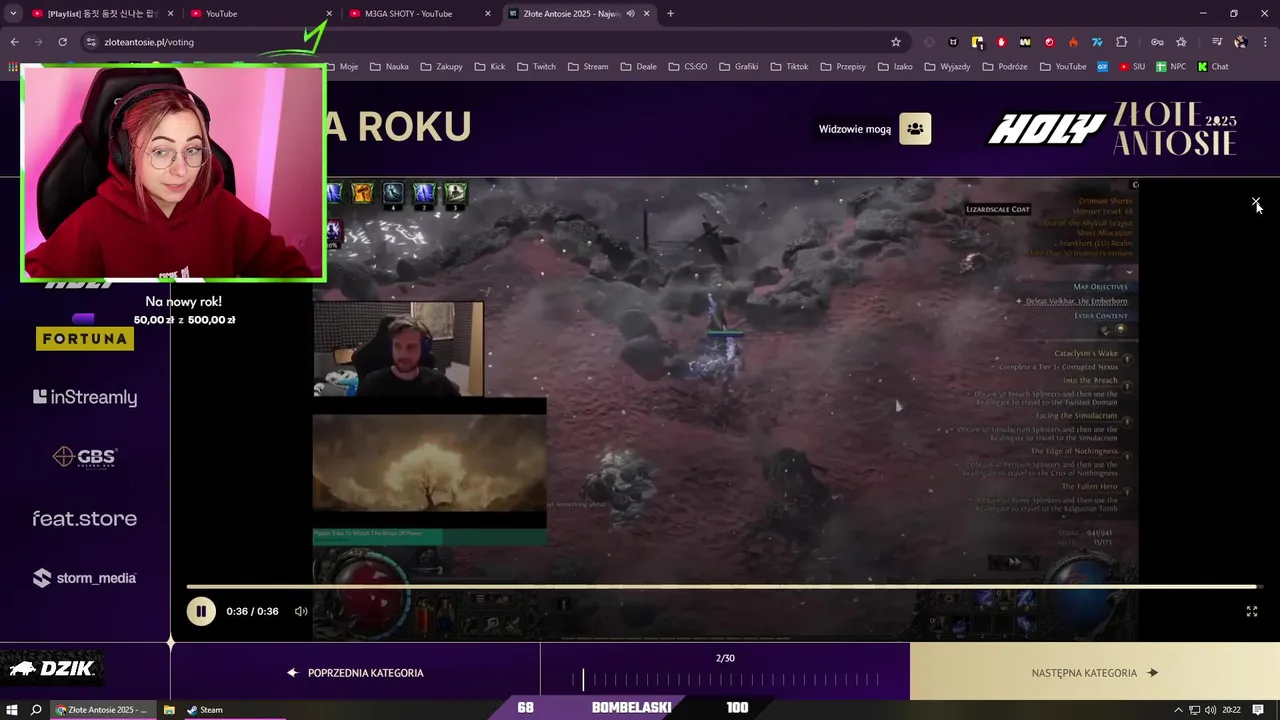This screenshot has height=720, width=1280.
Task: Open the DZIK sponsor logo
Action: coord(52,668)
